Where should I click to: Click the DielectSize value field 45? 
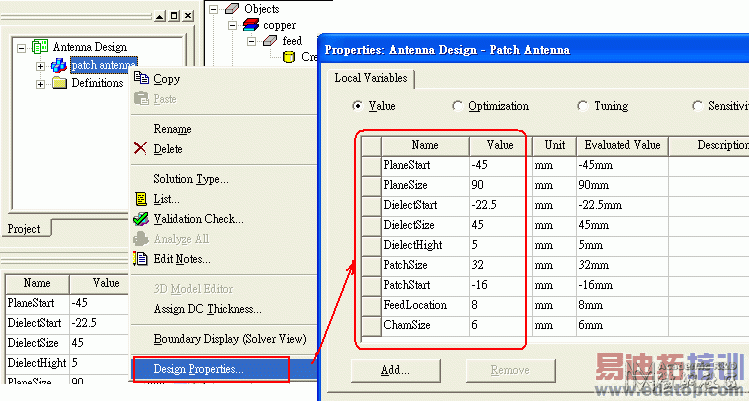[x=500, y=226]
